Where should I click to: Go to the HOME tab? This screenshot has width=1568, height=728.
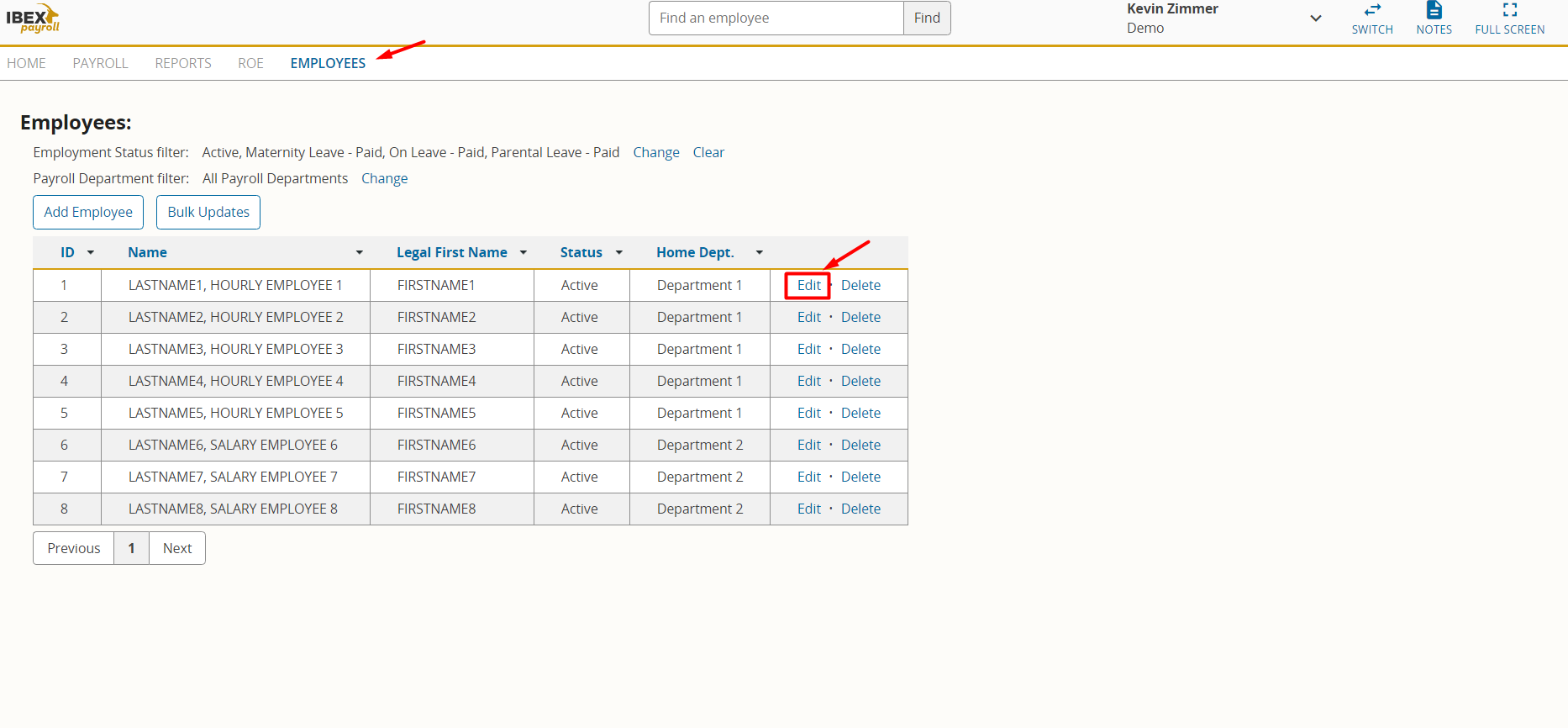(26, 63)
